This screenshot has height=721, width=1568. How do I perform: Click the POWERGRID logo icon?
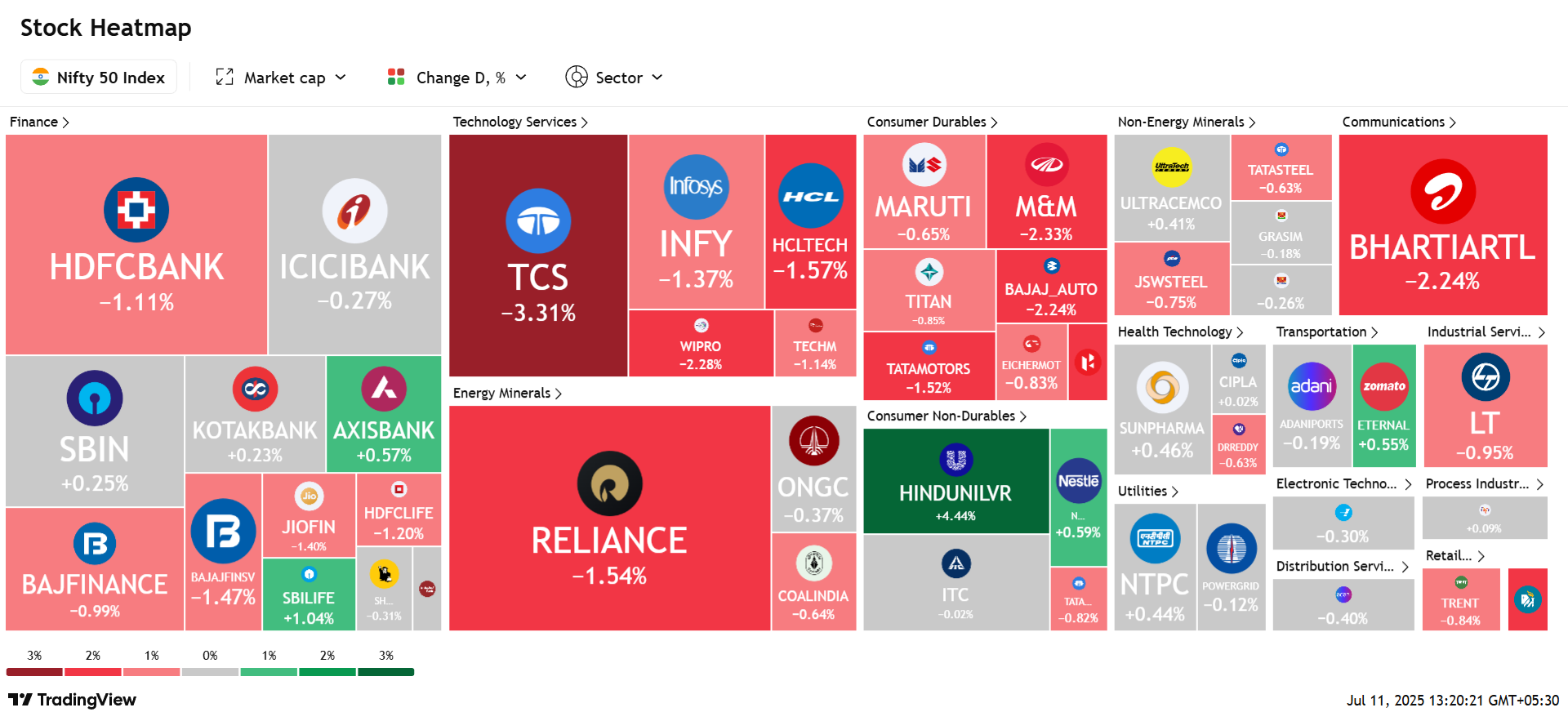click(1231, 548)
